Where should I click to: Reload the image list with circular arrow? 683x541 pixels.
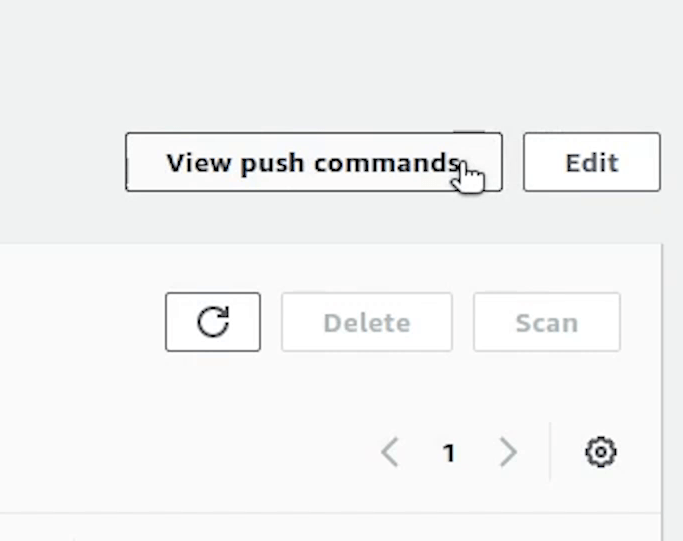pos(213,322)
